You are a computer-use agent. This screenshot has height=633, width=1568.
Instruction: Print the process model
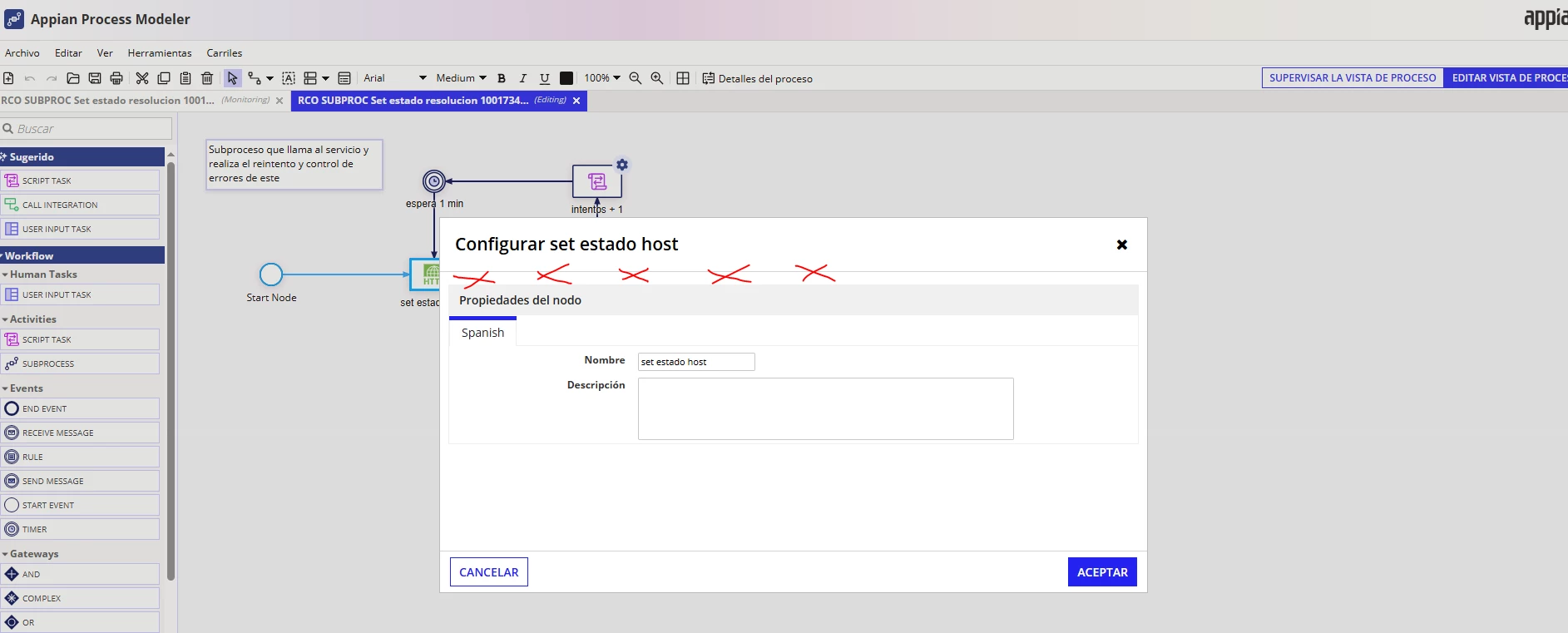pyautogui.click(x=116, y=78)
